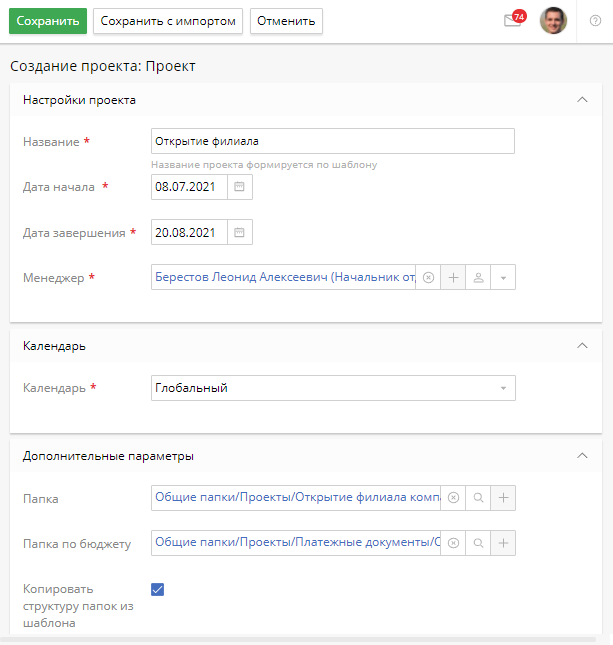
Task: Clear the Папка по бюджету field
Action: tap(453, 543)
